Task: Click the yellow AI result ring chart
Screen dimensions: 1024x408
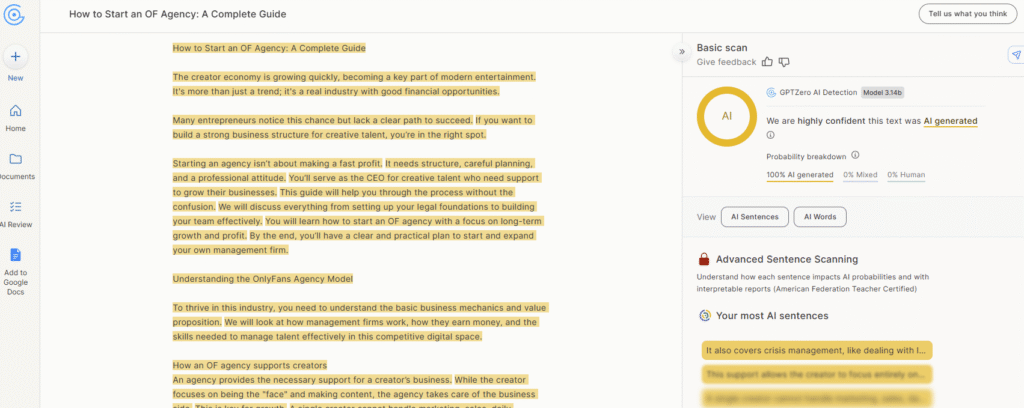Action: [x=727, y=116]
